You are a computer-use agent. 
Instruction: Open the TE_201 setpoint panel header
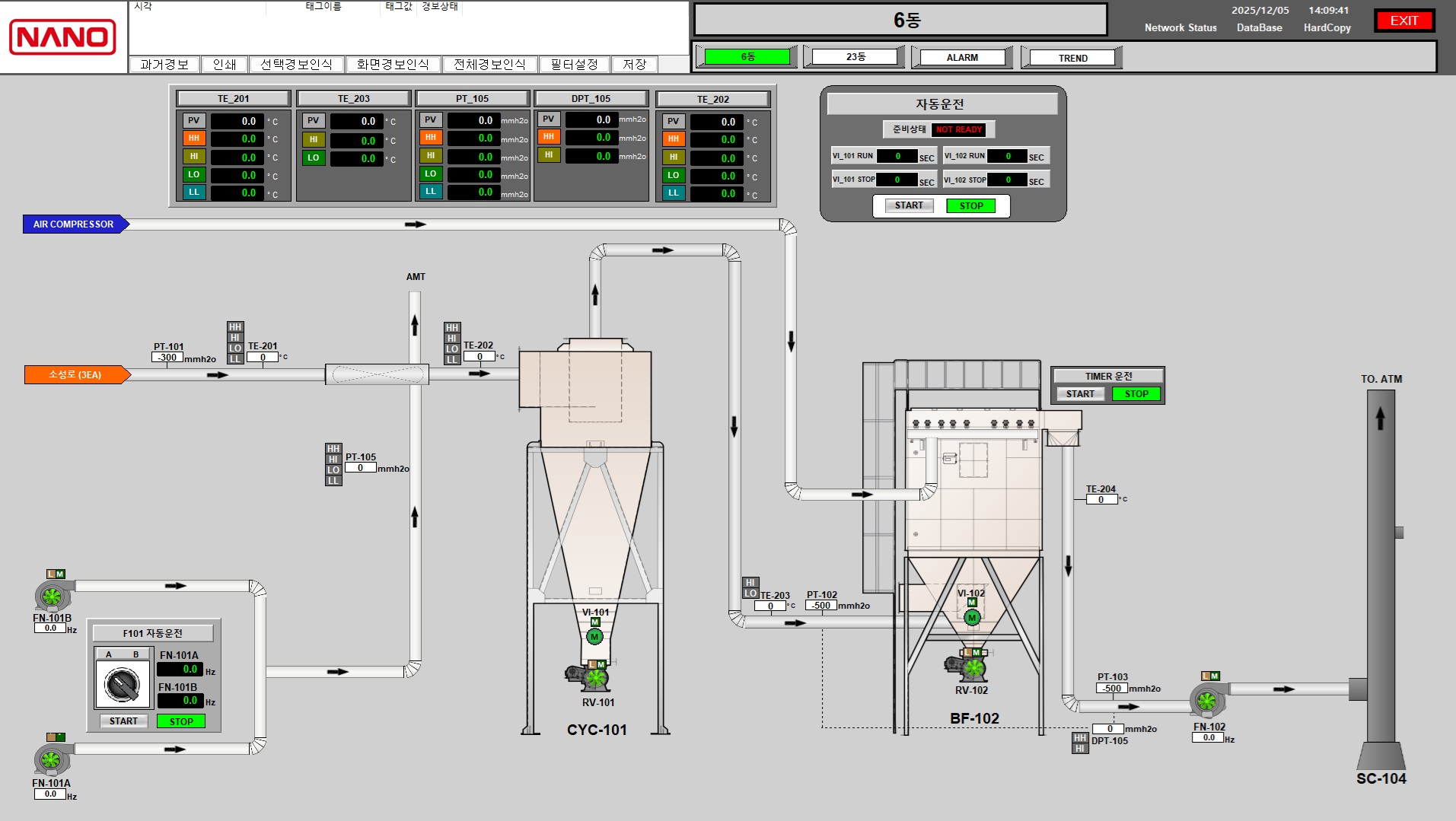click(x=233, y=99)
